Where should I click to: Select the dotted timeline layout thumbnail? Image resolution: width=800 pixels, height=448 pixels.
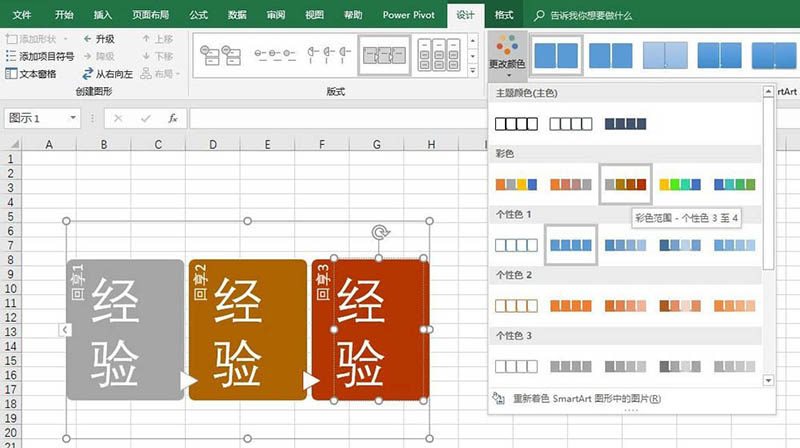click(274, 55)
